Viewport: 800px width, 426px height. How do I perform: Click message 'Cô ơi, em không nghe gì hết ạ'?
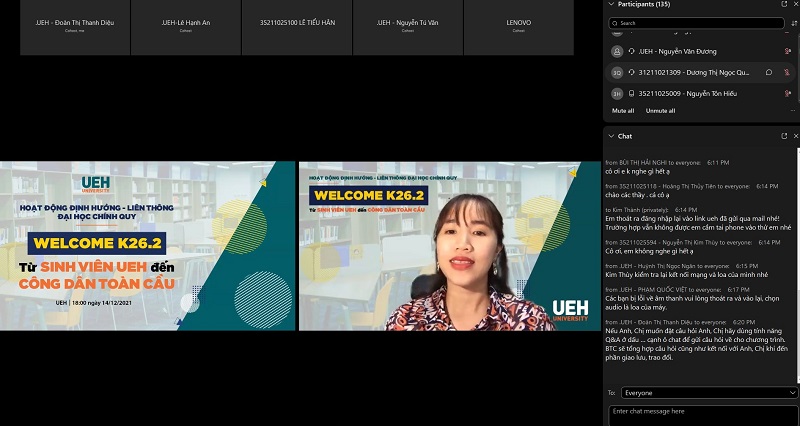649,251
